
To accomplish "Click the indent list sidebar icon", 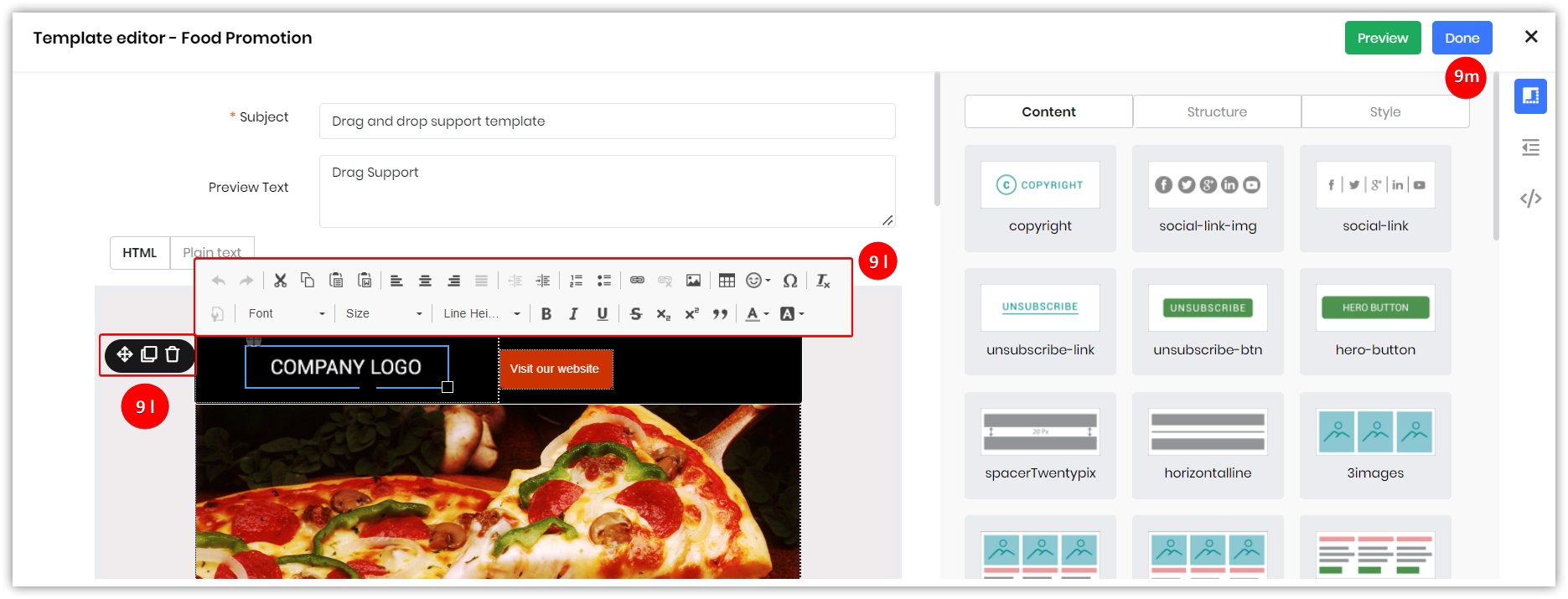I will coord(1530,147).
